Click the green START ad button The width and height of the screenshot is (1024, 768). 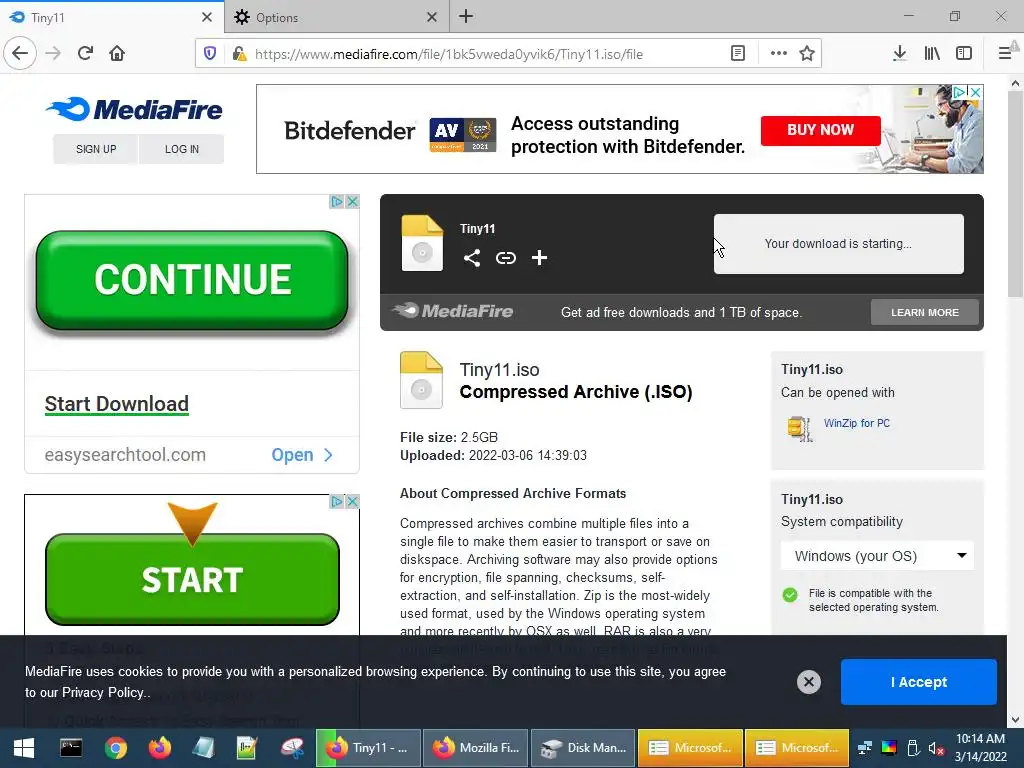tap(192, 579)
